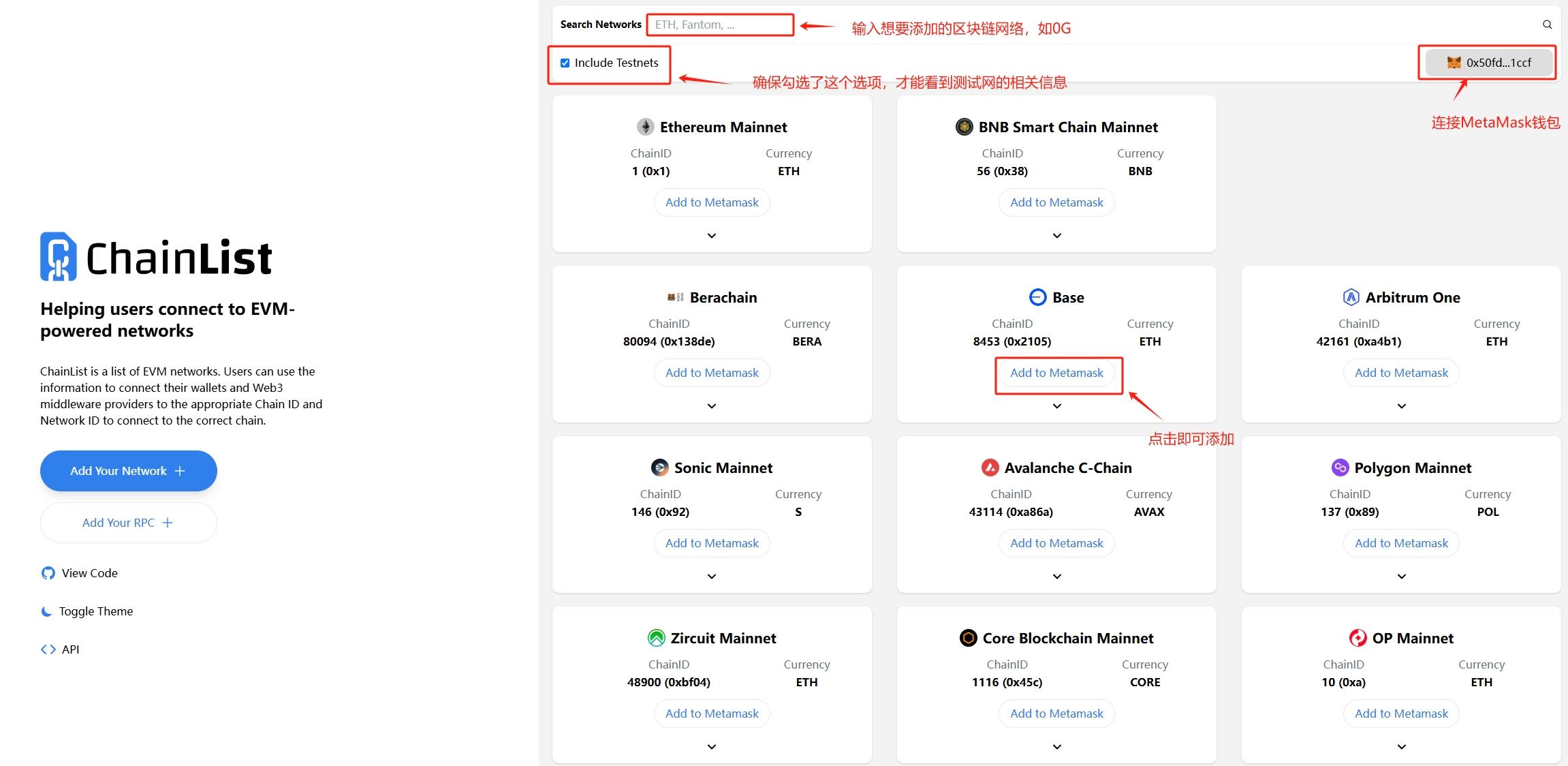Click the Search Networks input field

720,24
